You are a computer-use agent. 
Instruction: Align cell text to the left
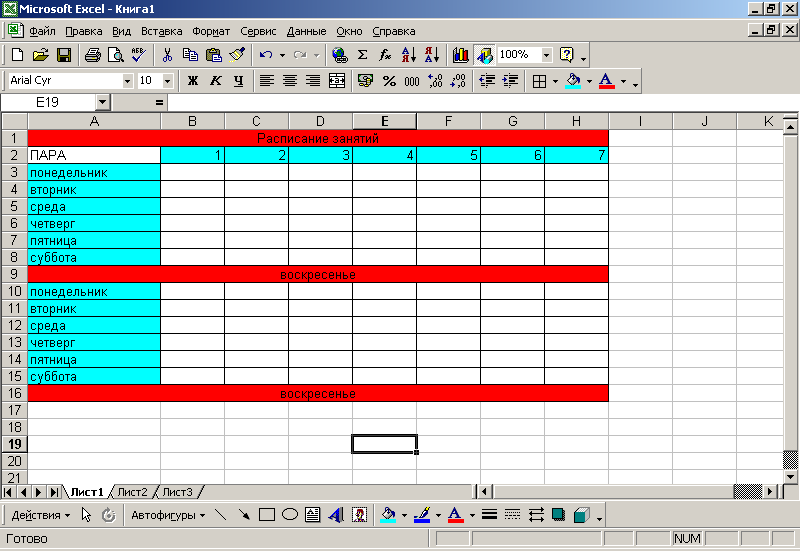click(x=267, y=81)
